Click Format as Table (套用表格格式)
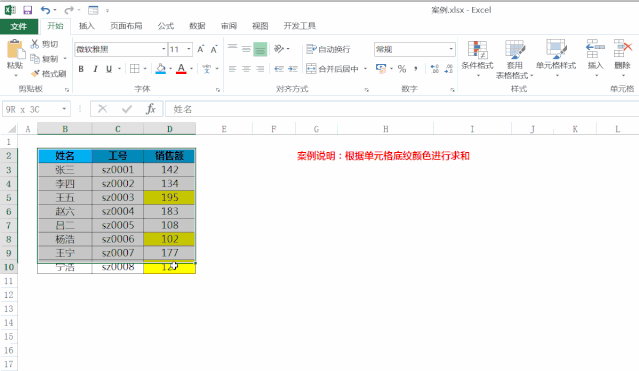639x371 pixels. point(515,59)
